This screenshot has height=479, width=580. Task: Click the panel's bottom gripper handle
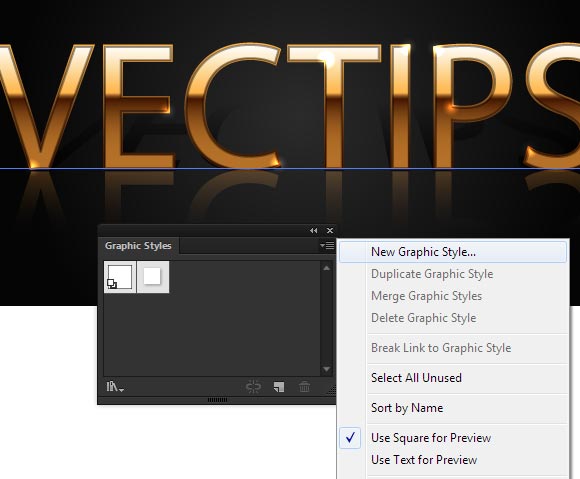tap(218, 400)
